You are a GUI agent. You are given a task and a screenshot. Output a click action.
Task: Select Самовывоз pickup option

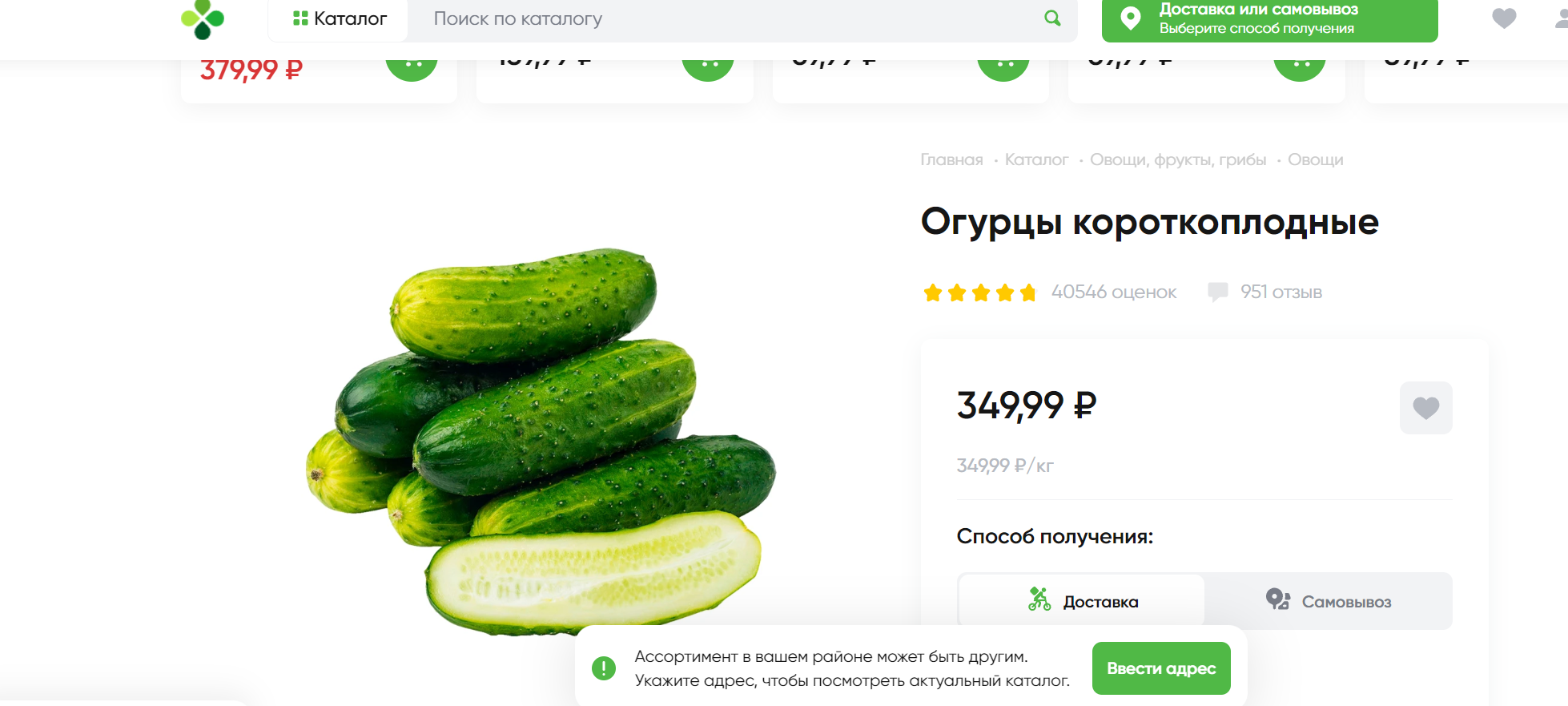point(1329,601)
